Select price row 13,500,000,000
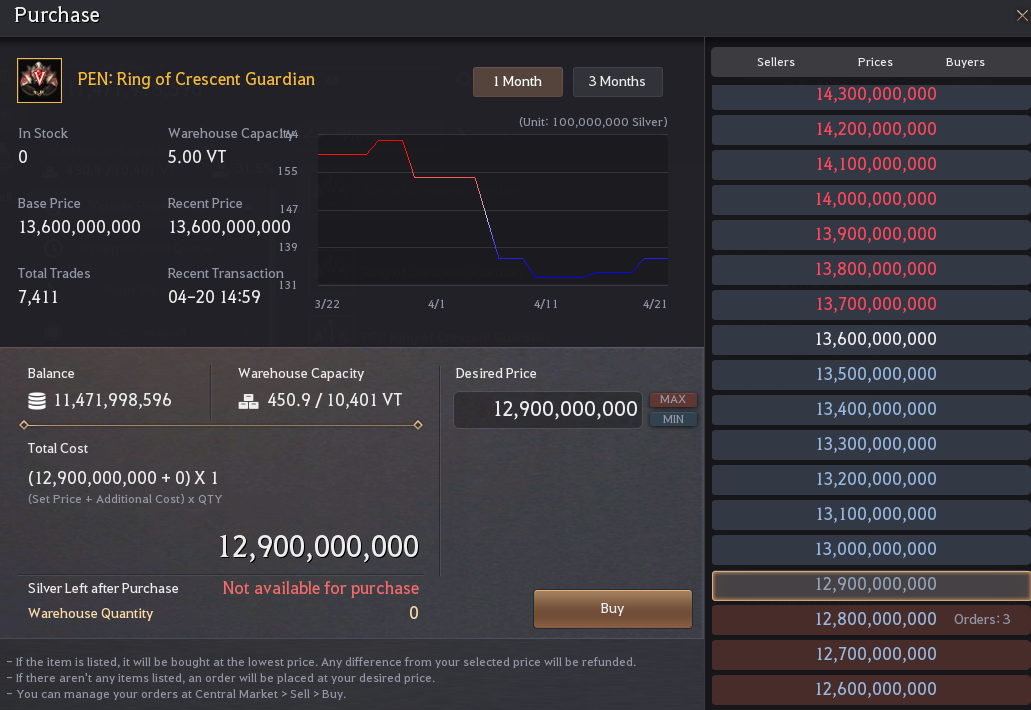This screenshot has height=710, width=1031. tap(871, 375)
